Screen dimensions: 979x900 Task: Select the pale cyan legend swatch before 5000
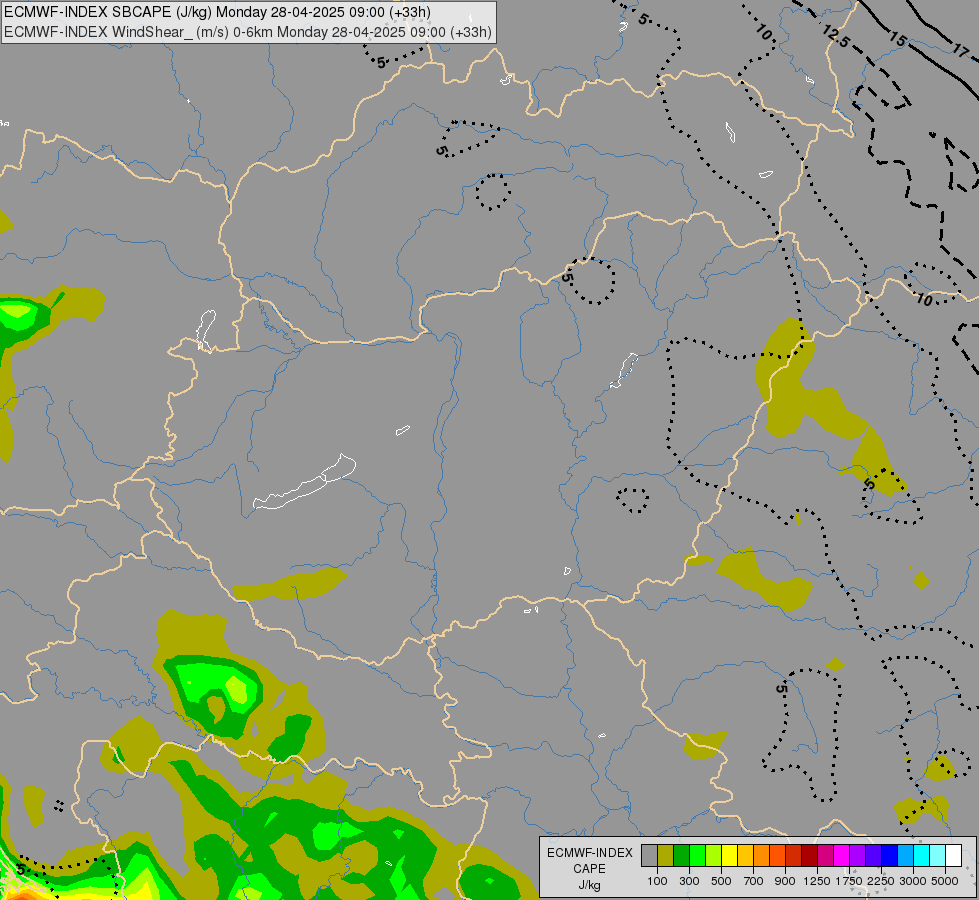pos(937,855)
